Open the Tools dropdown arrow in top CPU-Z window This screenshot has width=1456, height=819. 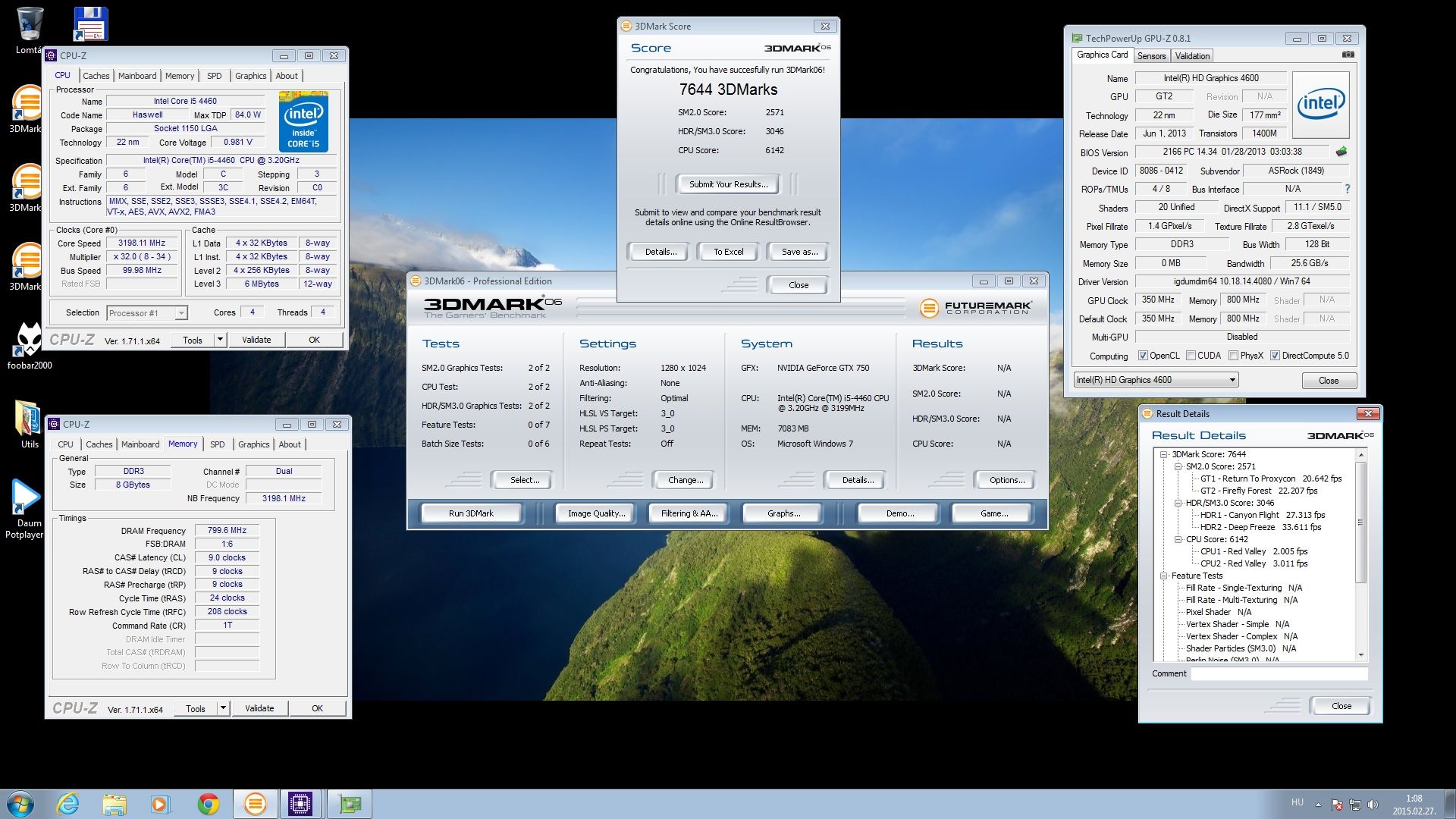[x=220, y=340]
